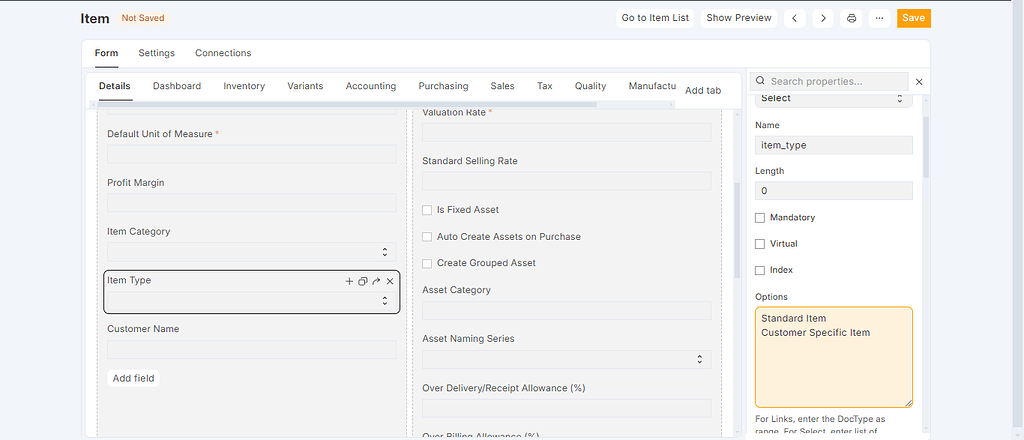Viewport: 1024px width, 440px height.
Task: Open the Item Type select dropdown
Action: [x=251, y=301]
